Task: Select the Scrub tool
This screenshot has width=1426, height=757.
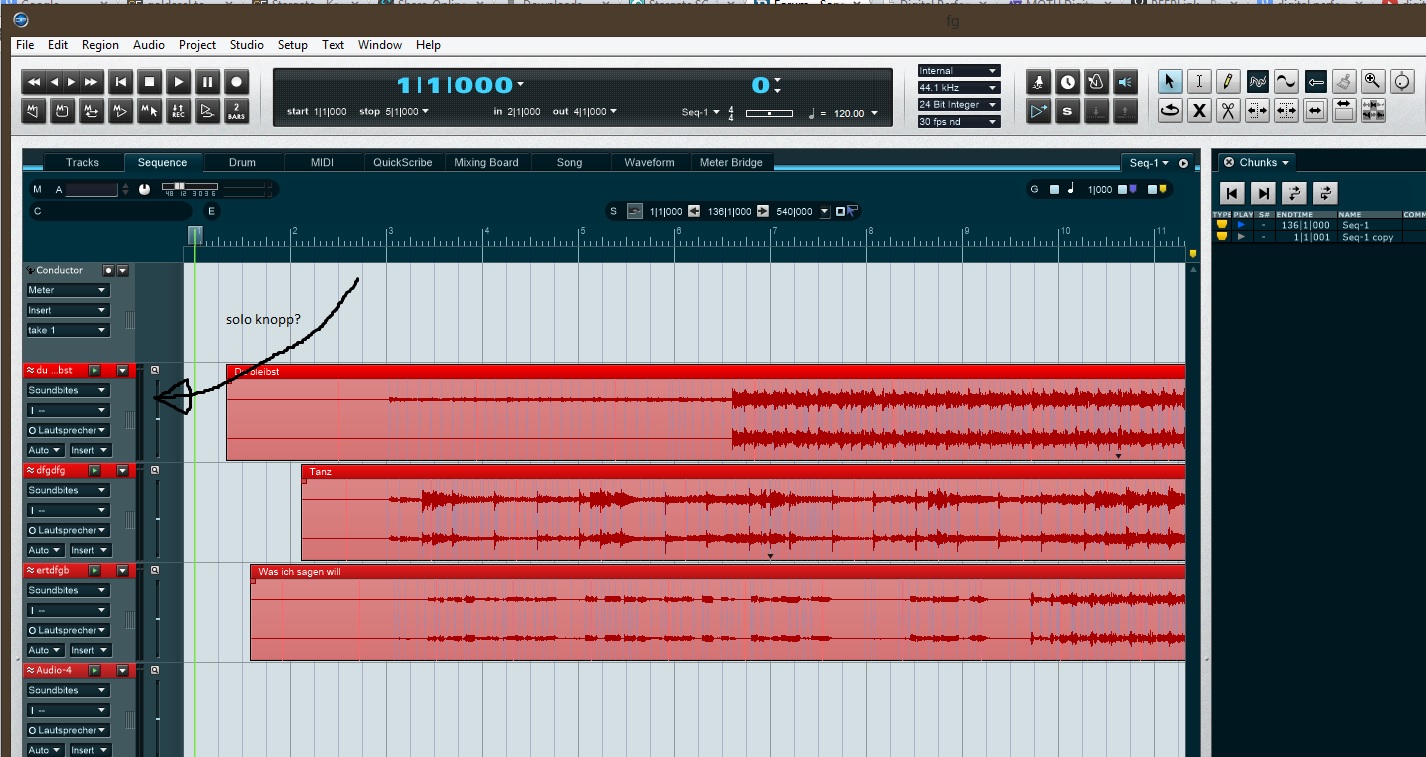Action: (x=1402, y=82)
